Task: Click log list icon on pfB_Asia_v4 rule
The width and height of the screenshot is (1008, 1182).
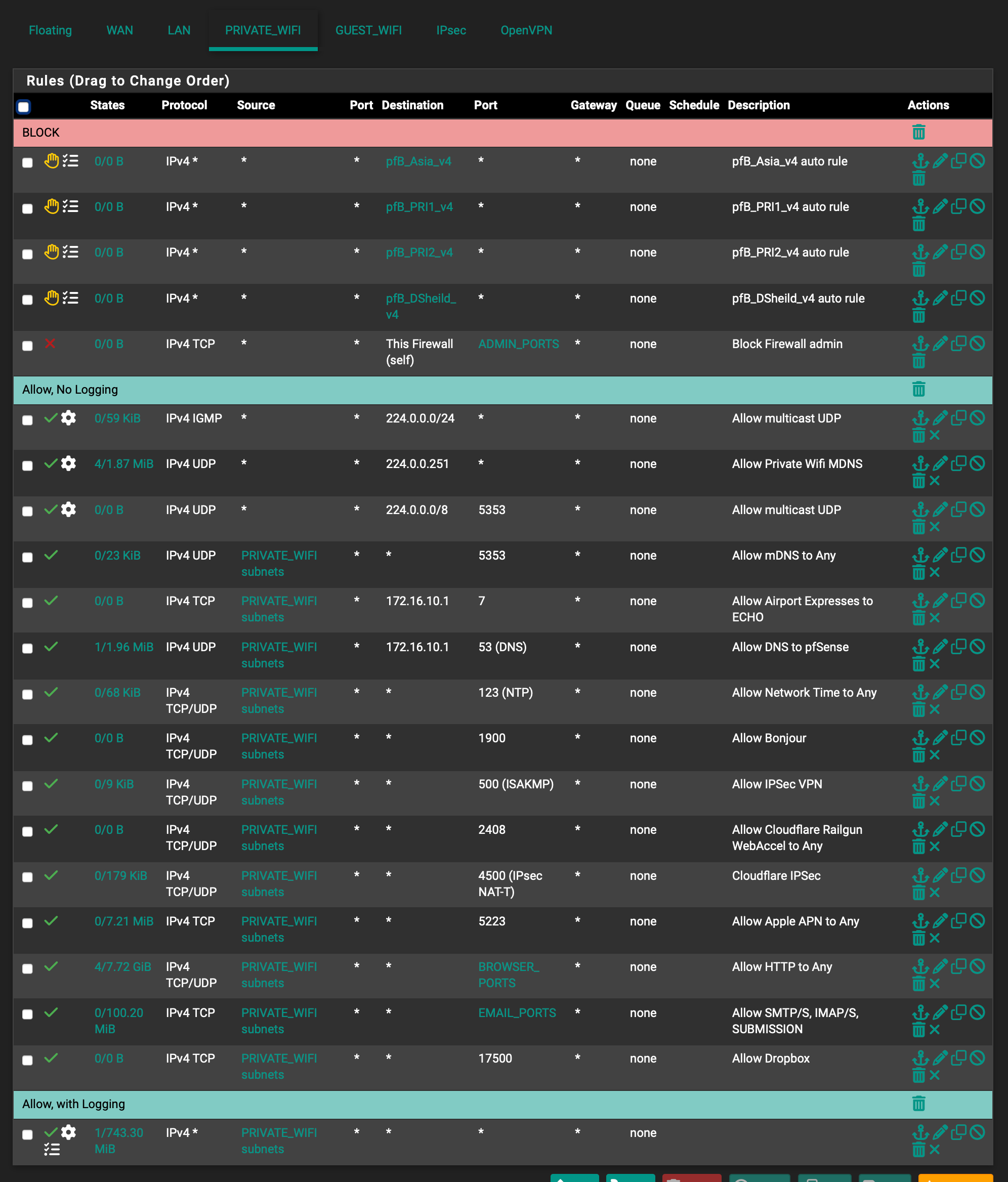Action: pos(70,161)
